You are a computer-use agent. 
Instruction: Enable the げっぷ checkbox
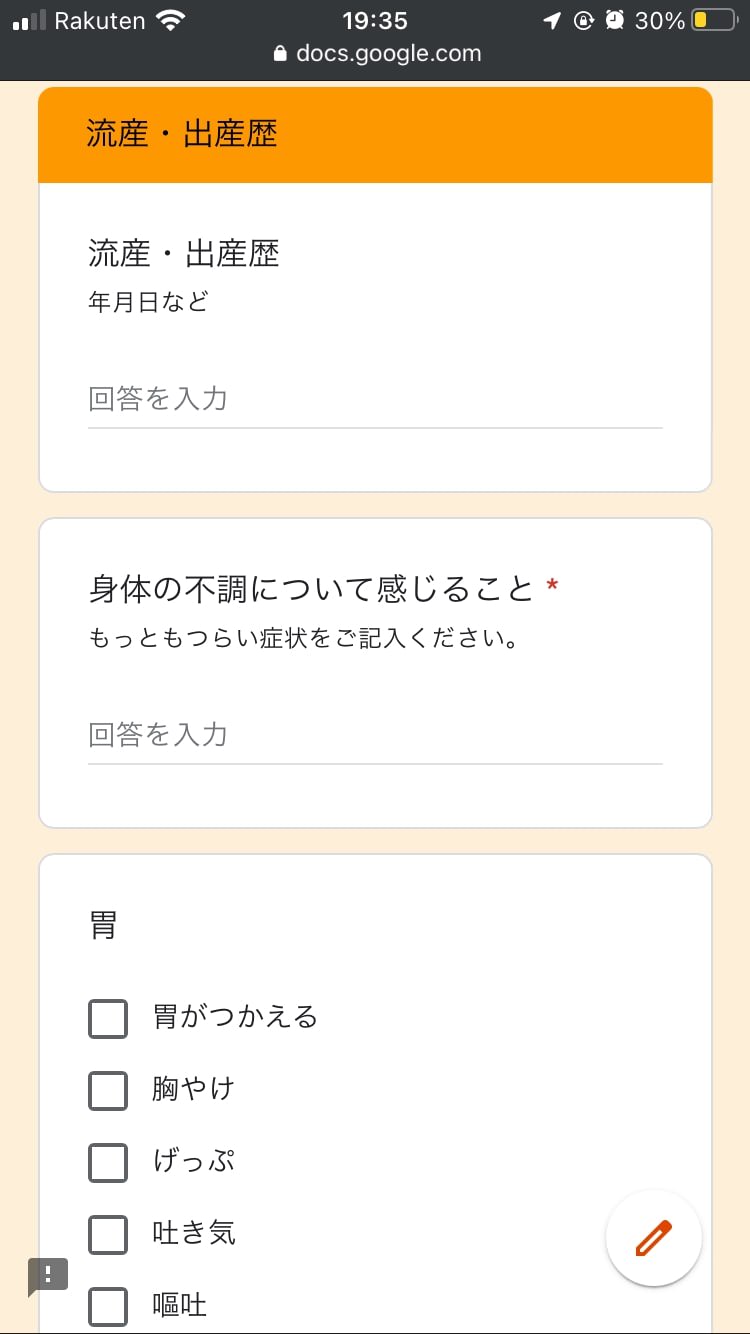point(108,1162)
